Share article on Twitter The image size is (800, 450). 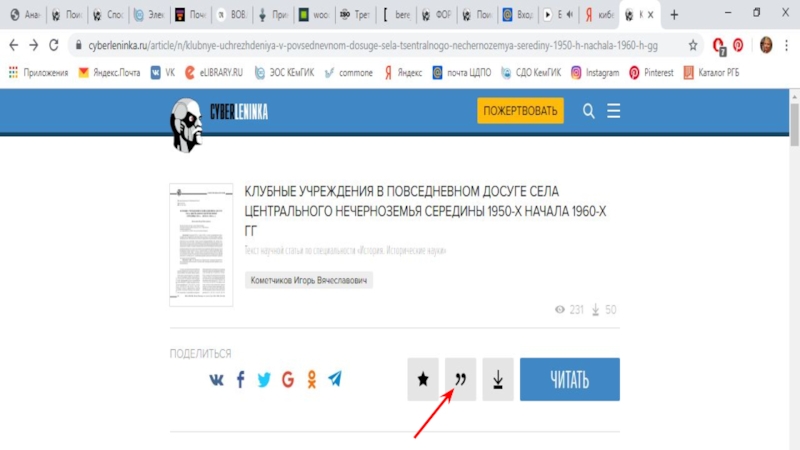coord(264,380)
